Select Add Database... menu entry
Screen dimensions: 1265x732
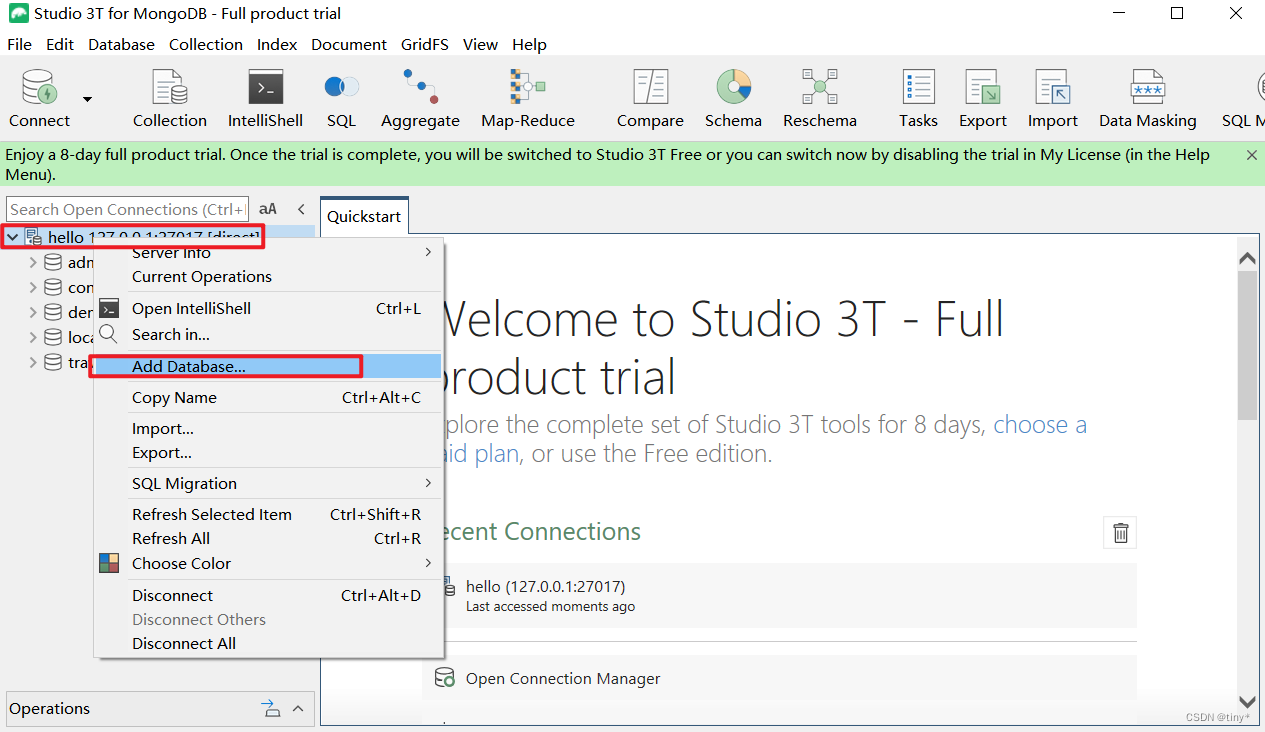tap(268, 367)
